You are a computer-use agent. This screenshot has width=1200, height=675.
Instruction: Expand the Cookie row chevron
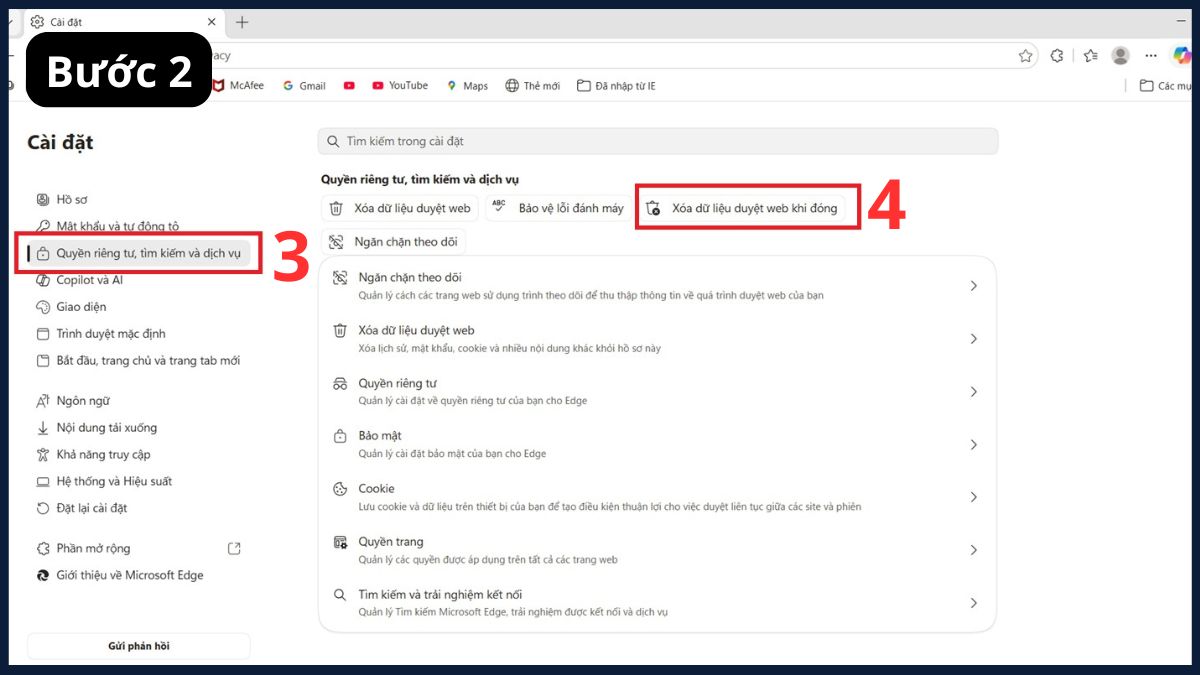click(973, 497)
